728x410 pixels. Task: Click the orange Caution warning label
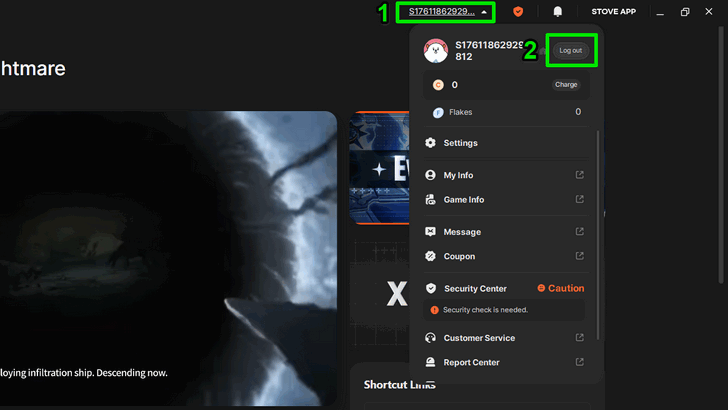point(561,288)
